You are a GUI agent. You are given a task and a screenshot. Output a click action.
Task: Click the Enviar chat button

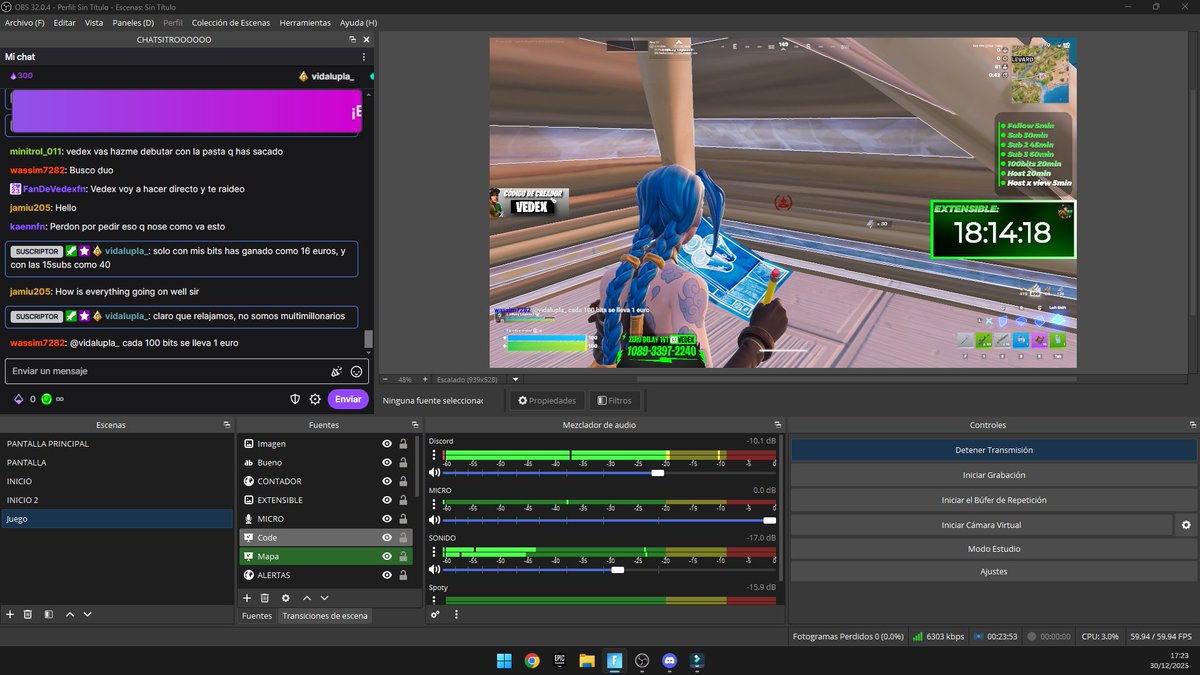click(348, 399)
